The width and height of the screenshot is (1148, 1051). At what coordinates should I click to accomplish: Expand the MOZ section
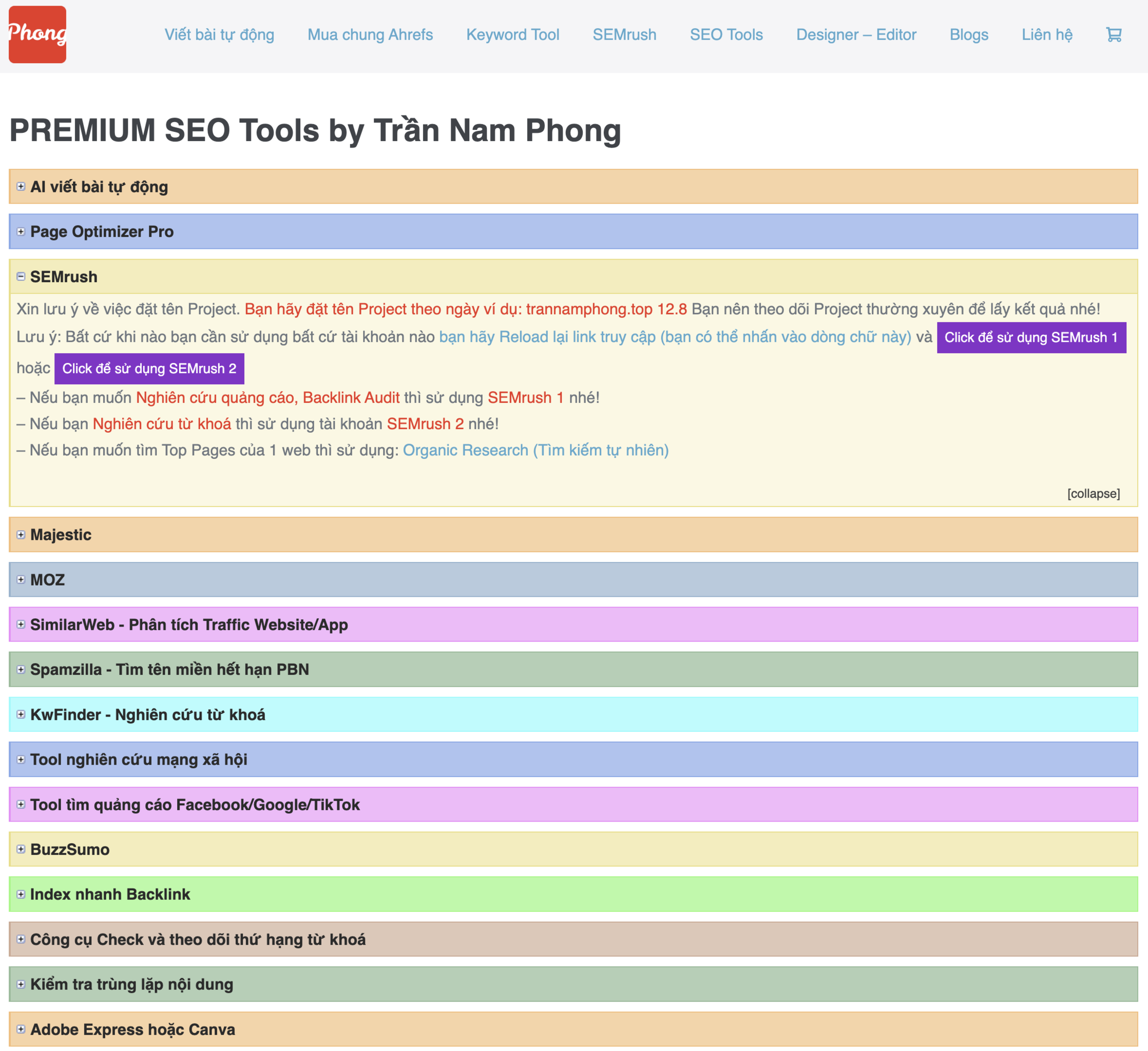point(573,579)
